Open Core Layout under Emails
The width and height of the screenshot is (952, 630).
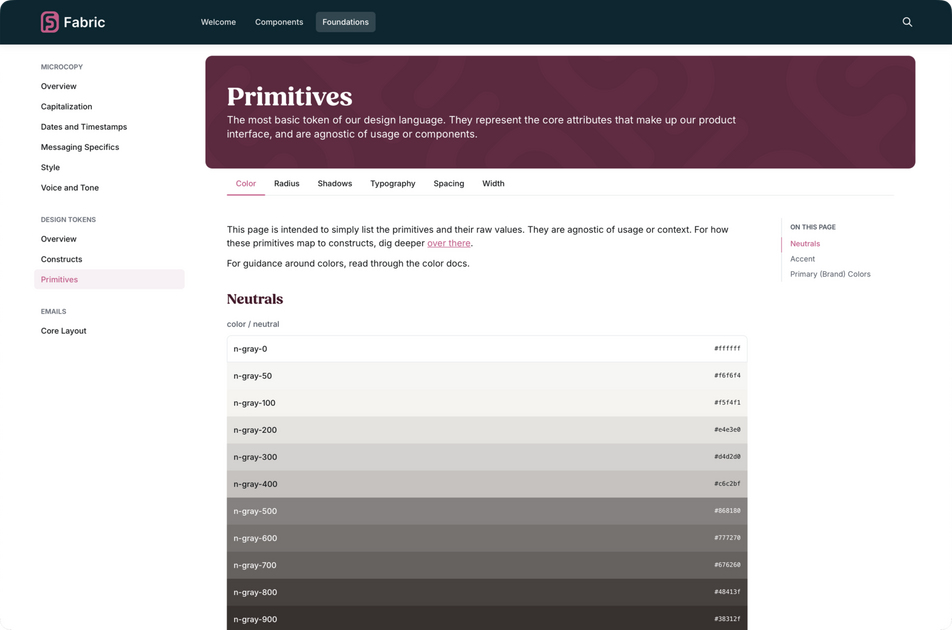pyautogui.click(x=63, y=330)
